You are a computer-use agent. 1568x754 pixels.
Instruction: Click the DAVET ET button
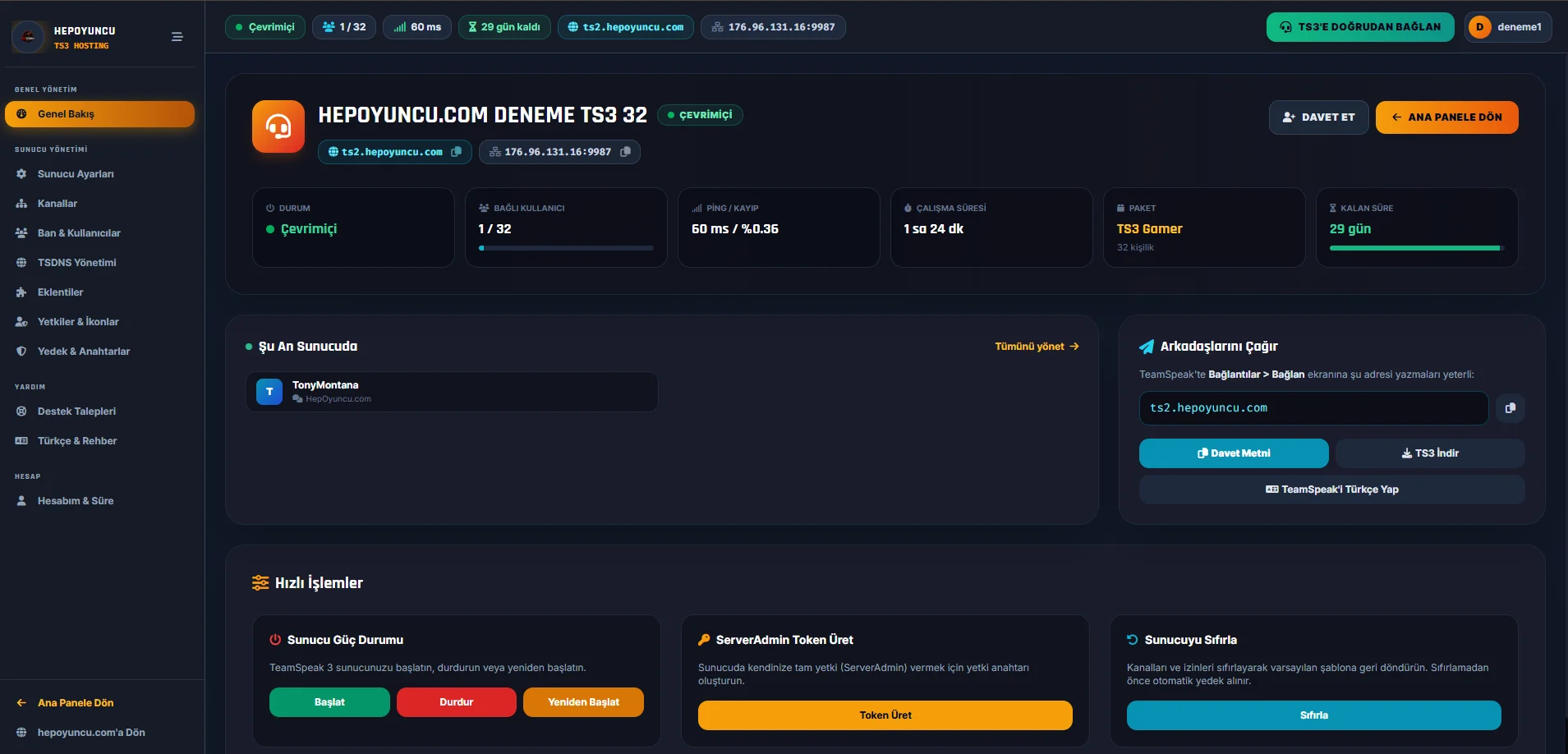1318,117
